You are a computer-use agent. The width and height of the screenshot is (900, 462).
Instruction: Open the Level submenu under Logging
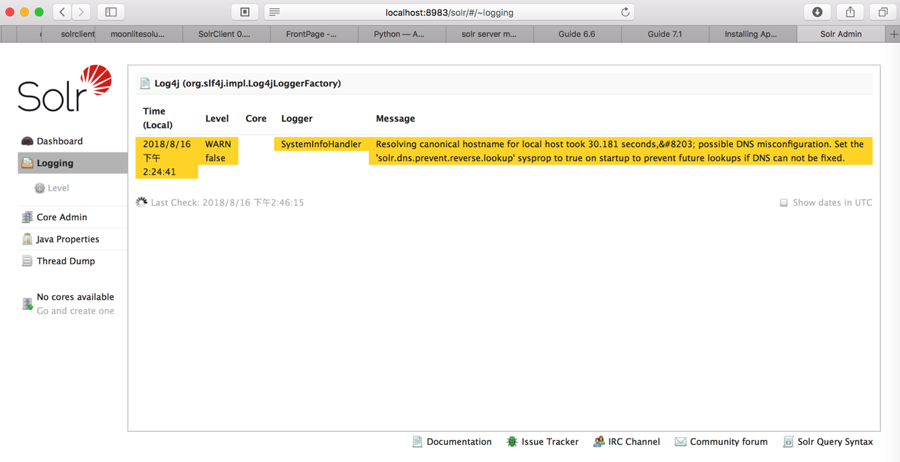pyautogui.click(x=59, y=188)
